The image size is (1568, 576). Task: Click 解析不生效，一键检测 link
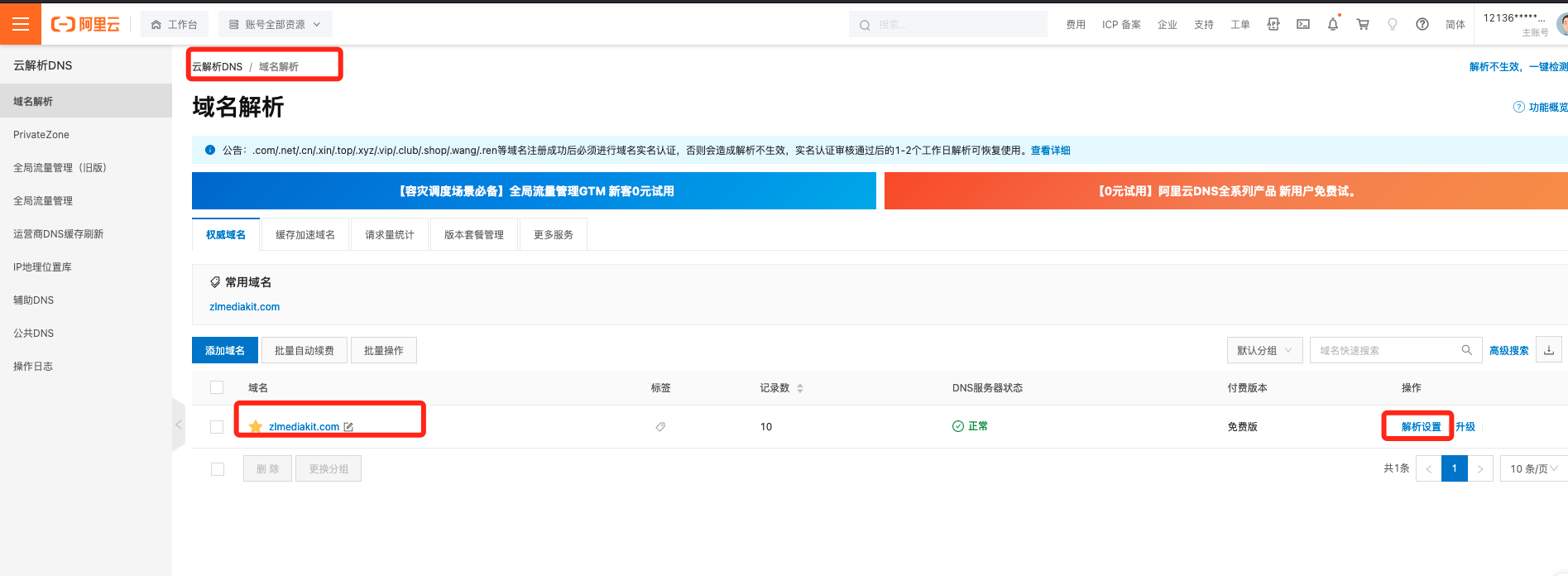(x=1518, y=67)
